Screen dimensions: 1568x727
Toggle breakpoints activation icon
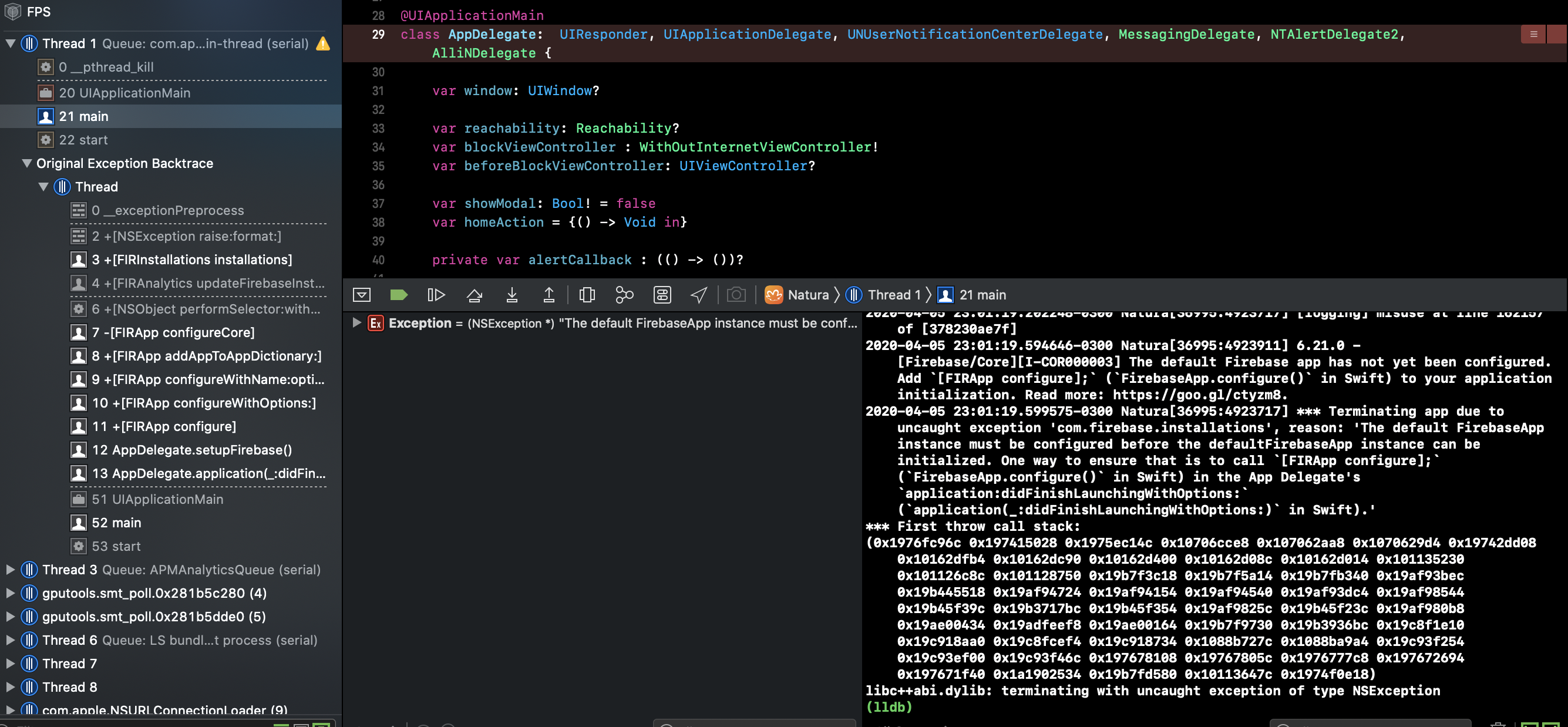point(399,295)
